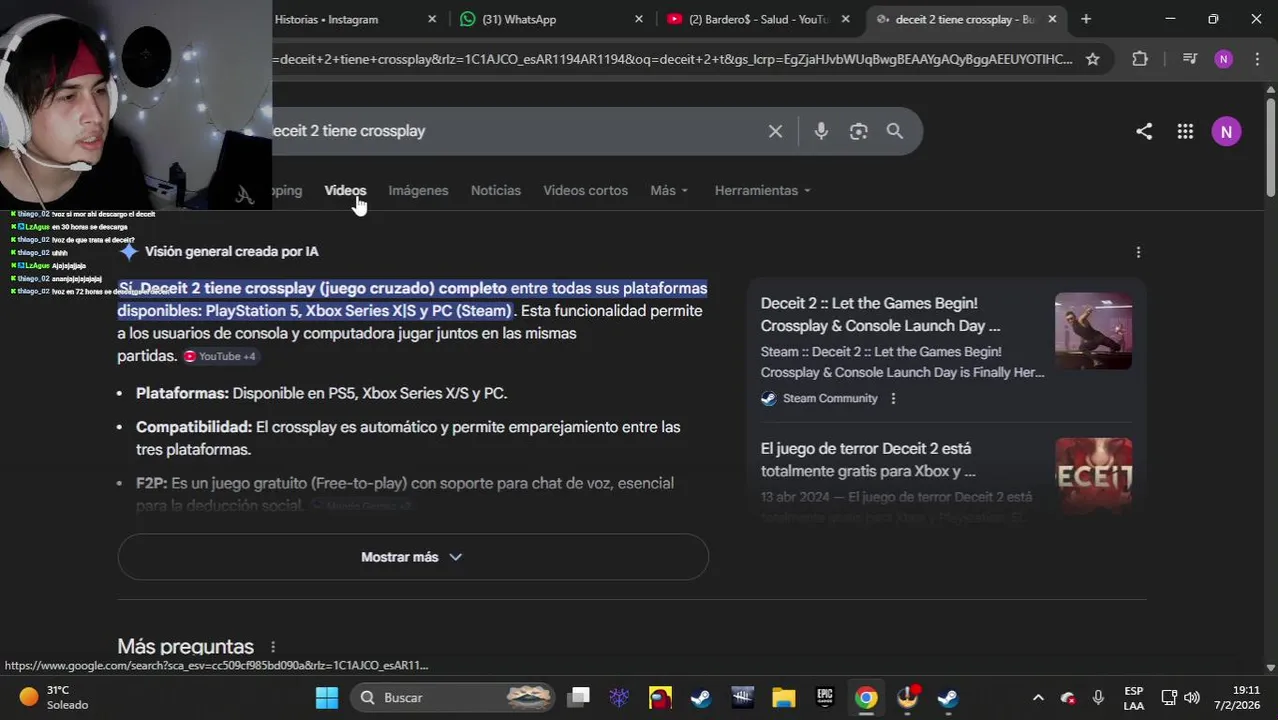Click Visión general creada por IA label
The width and height of the screenshot is (1278, 720).
(x=231, y=252)
